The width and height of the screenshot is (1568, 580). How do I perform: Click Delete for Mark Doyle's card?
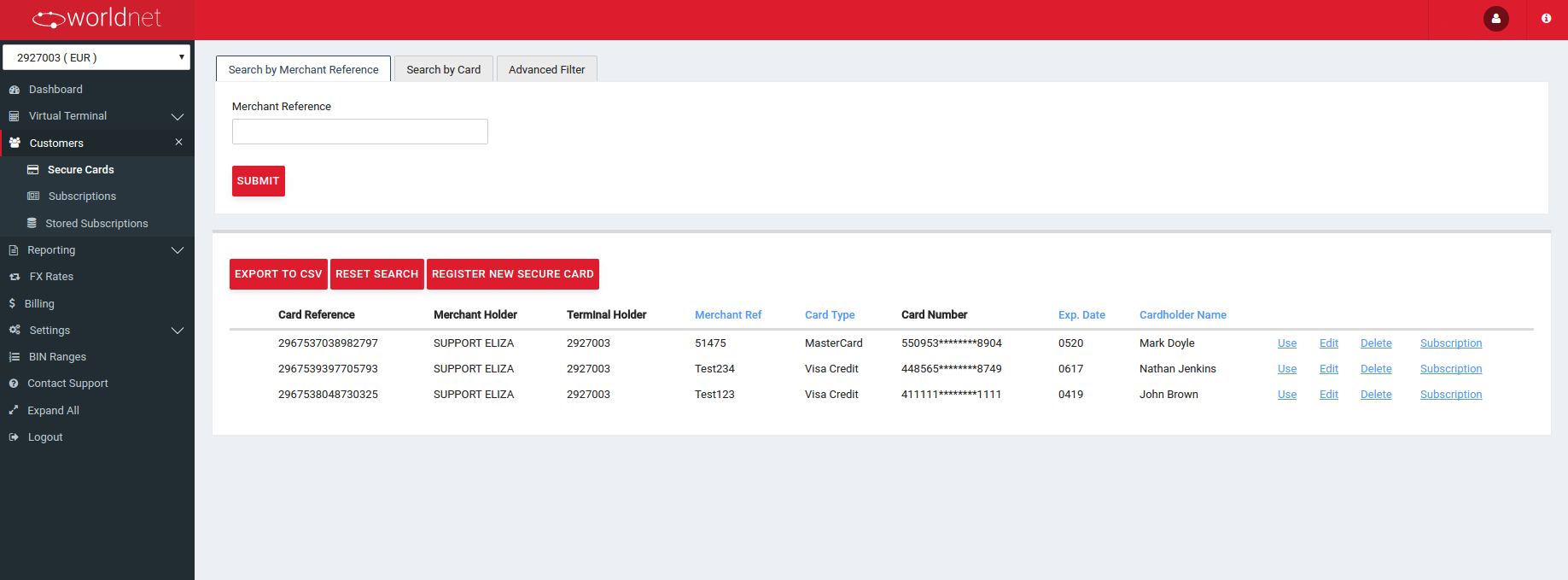[x=1376, y=343]
